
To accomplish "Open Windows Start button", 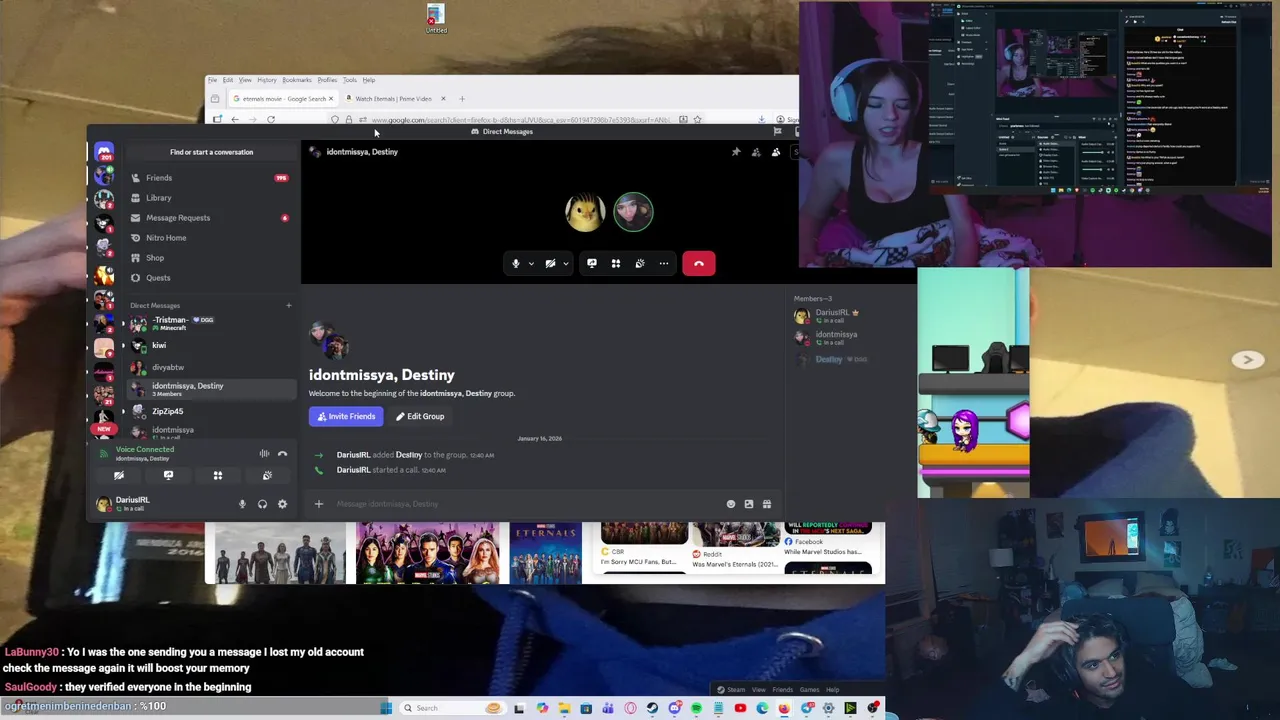I will (x=386, y=708).
